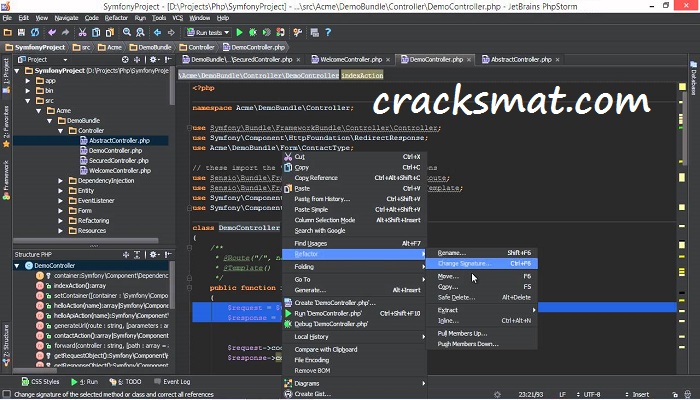The image size is (700, 400).
Task: Choose Change Signature... from Refactor submenu
Action: pos(482,263)
